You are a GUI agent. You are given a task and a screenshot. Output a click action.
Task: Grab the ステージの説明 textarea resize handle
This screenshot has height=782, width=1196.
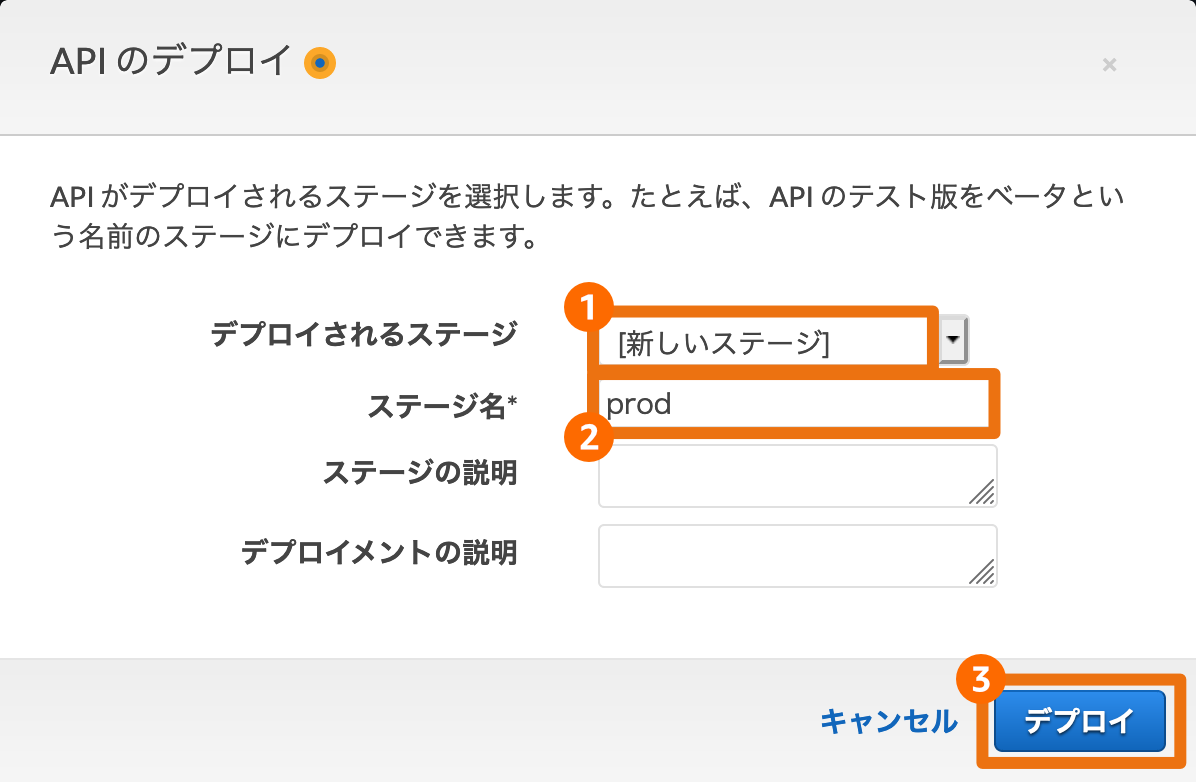click(982, 492)
